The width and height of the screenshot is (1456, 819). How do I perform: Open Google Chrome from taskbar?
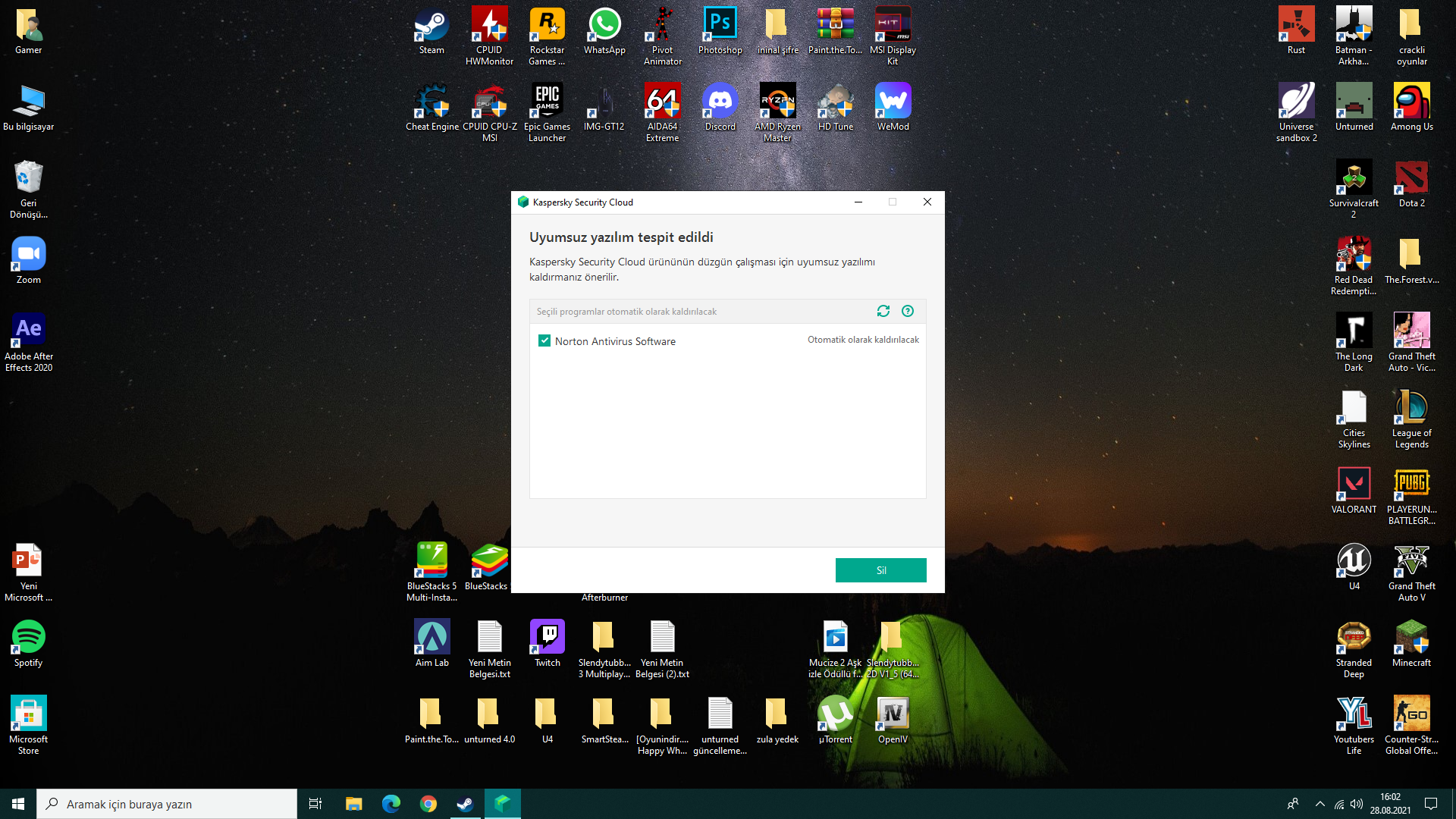[x=428, y=803]
